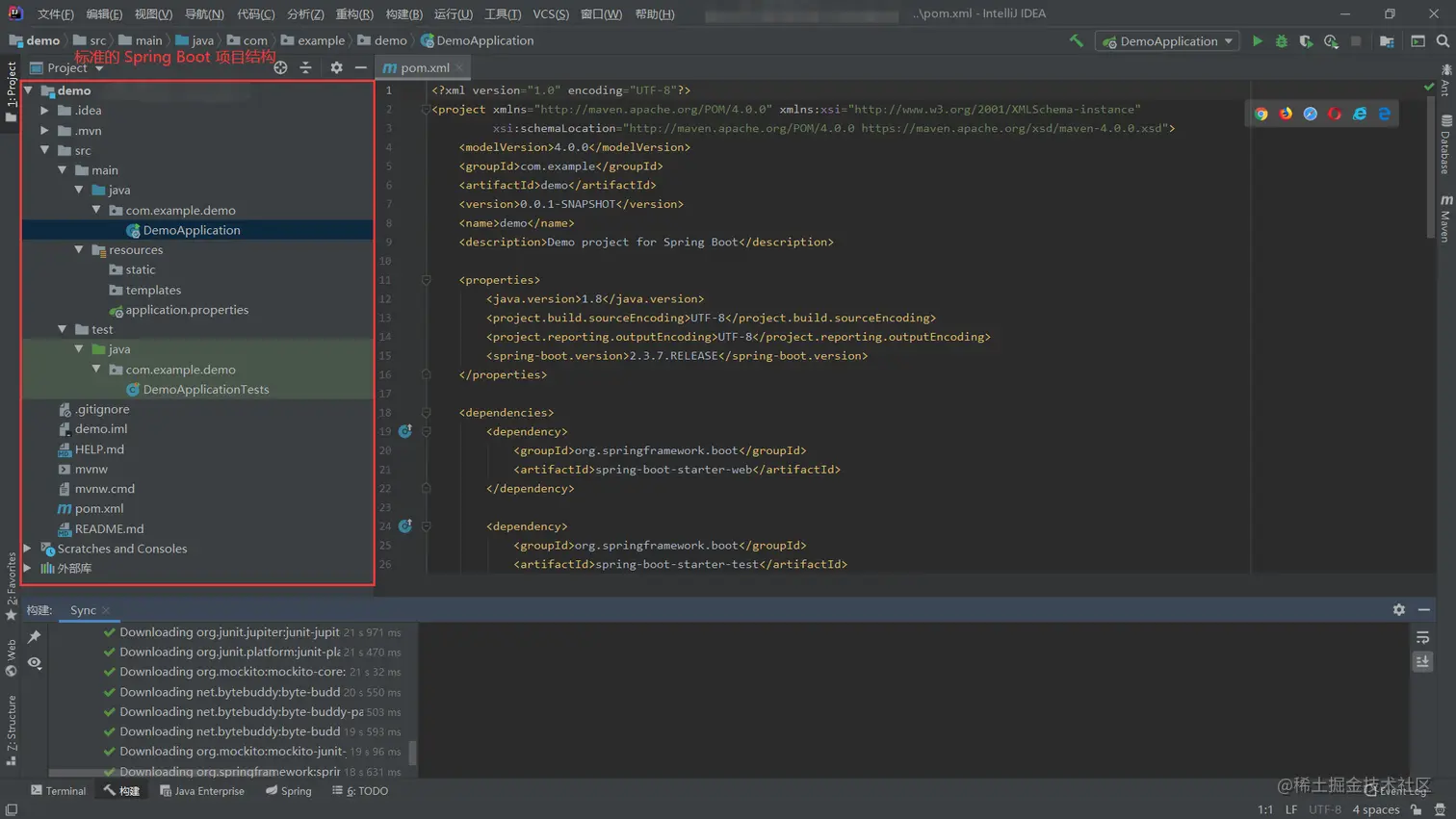The image size is (1456, 819).
Task: Expand the .idea folder
Action: click(x=44, y=111)
